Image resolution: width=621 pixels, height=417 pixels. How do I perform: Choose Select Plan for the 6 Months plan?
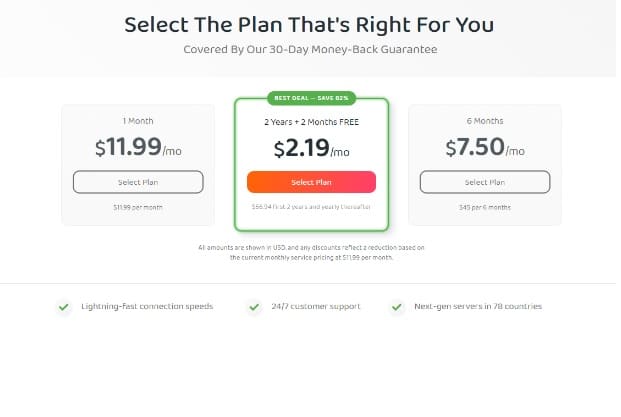click(x=484, y=182)
